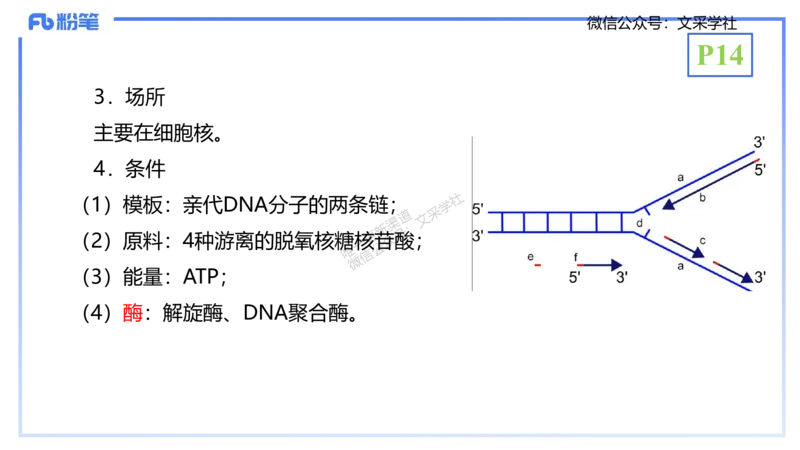
Task: Click the partially hidden title text at top
Action: 660,19
